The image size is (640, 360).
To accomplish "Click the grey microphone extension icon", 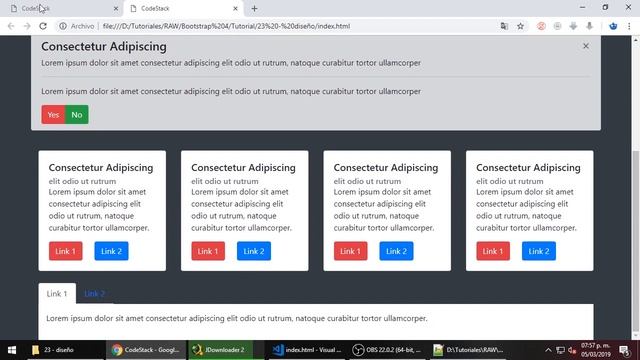I will click(589, 26).
